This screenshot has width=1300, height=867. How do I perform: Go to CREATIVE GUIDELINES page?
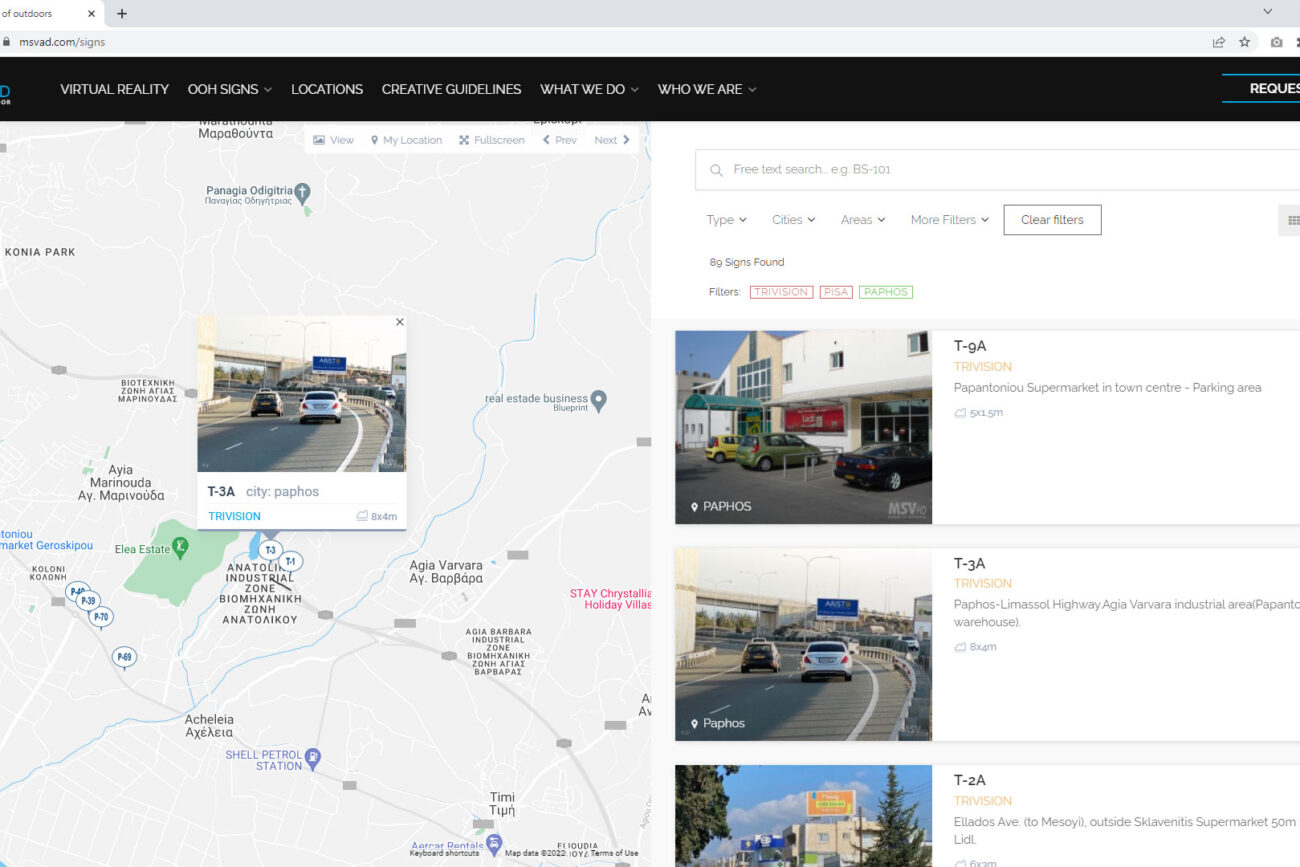click(451, 89)
